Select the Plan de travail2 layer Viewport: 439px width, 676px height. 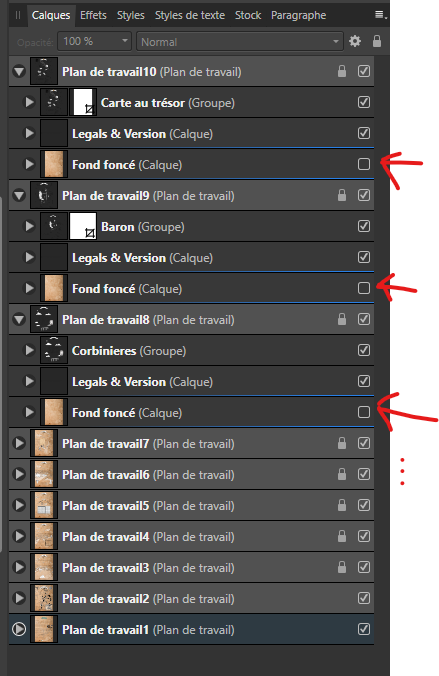tap(191, 598)
